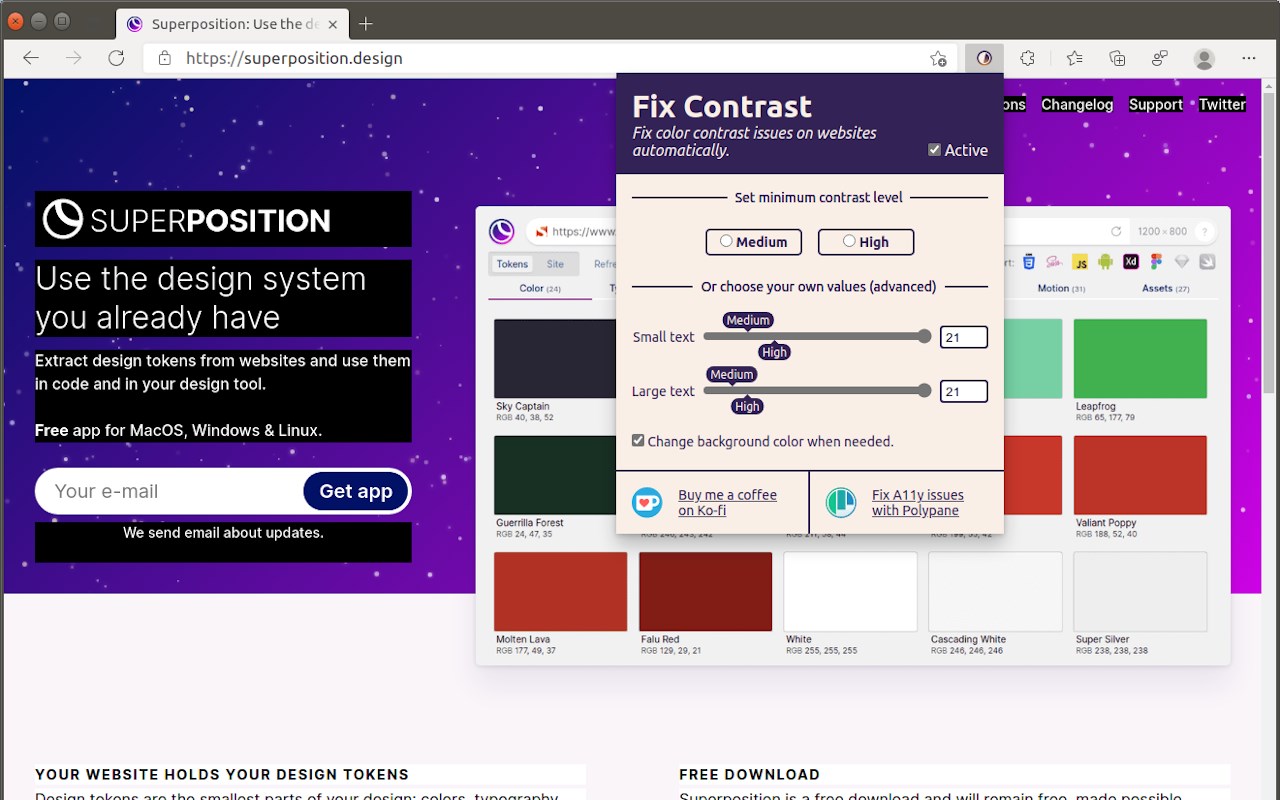The image size is (1280, 800).
Task: Open the Collections icon in toolbar
Action: point(1117,58)
